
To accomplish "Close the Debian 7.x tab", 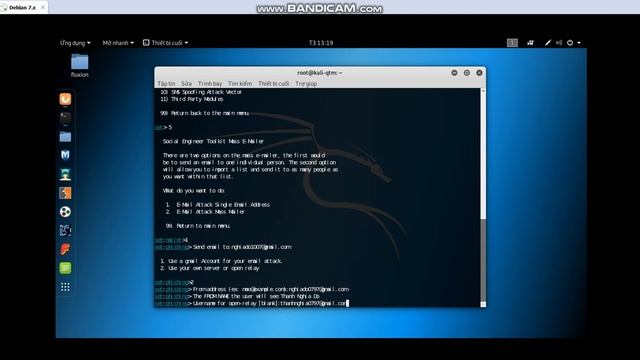I will (x=43, y=7).
